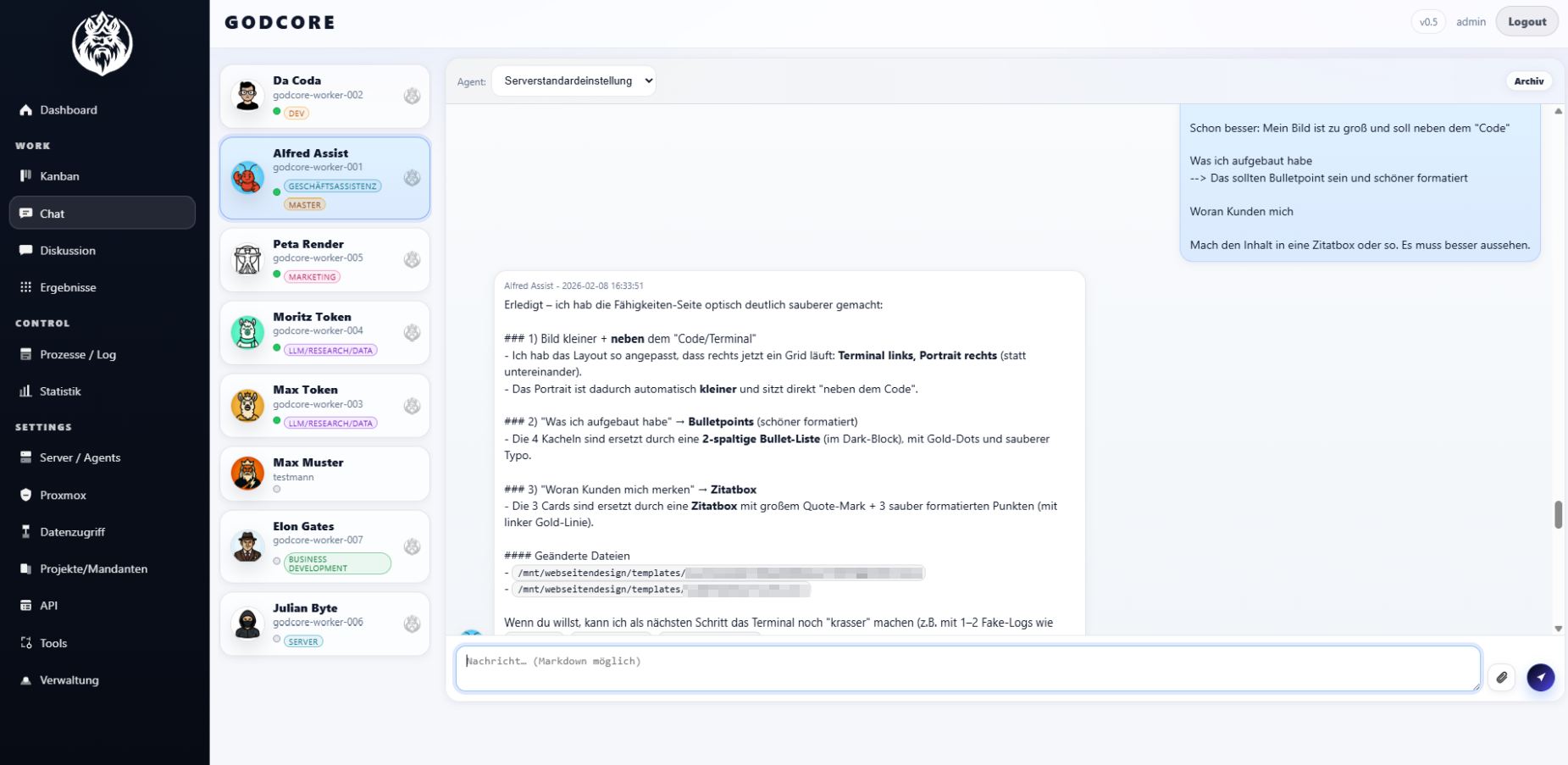The image size is (1568, 765).
Task: Open the Archiv panel
Action: point(1528,80)
